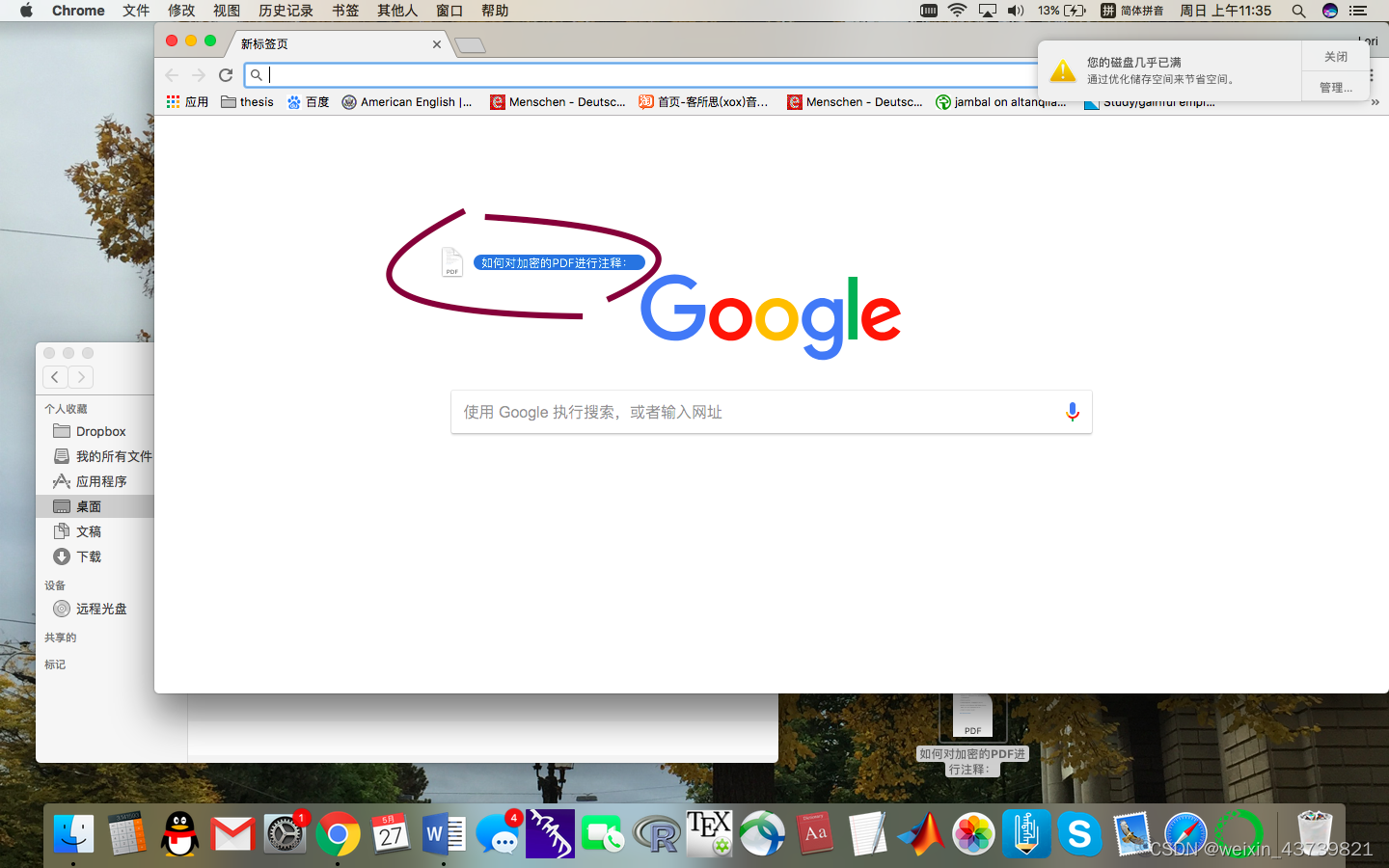
Task: Open the jambal on altanqila bookmark
Action: tap(1000, 101)
